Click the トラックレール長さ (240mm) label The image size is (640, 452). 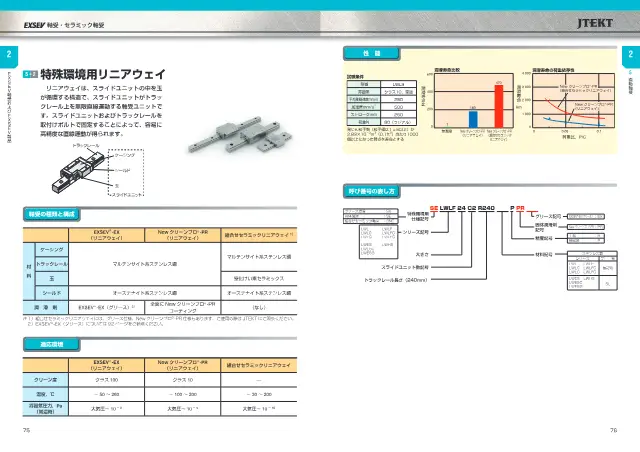396,280
